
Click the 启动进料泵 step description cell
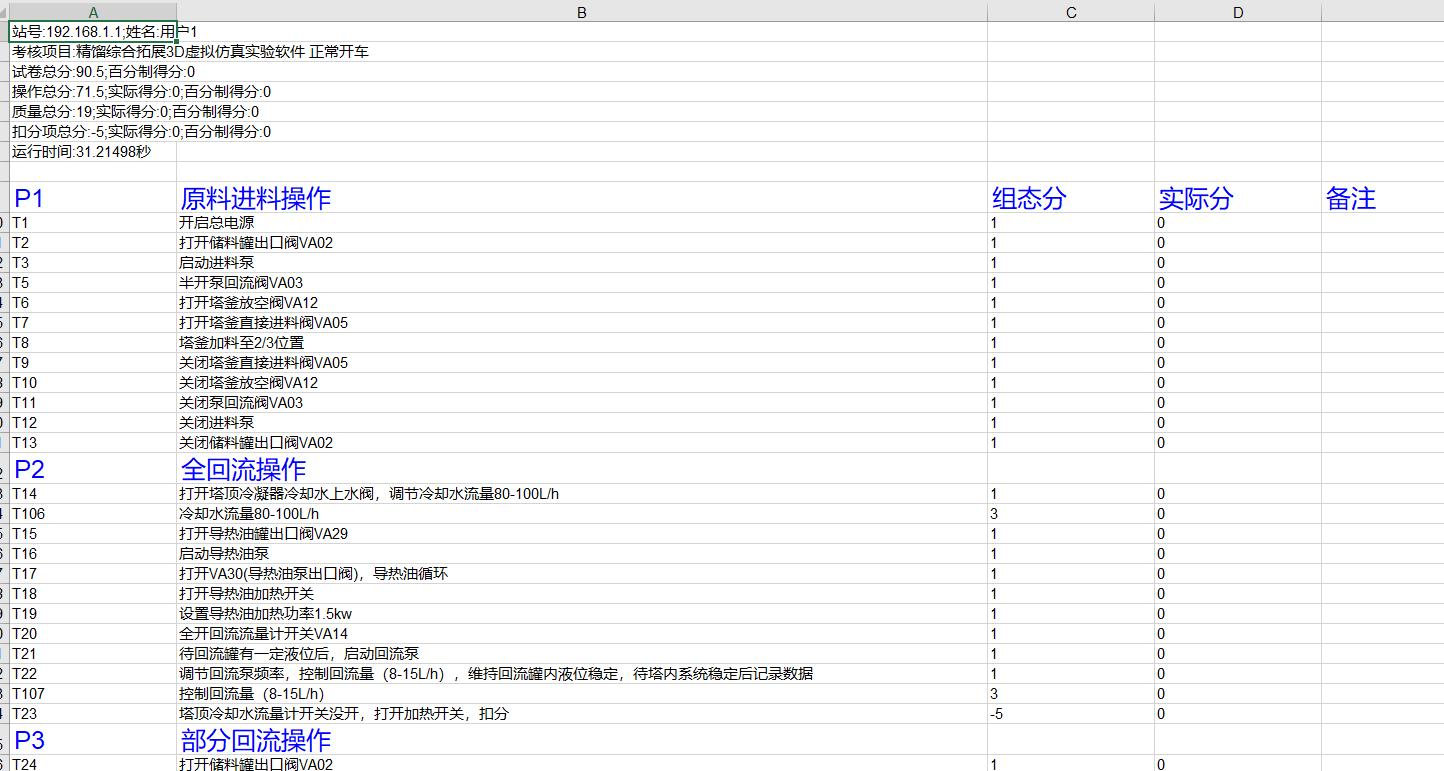(581, 263)
